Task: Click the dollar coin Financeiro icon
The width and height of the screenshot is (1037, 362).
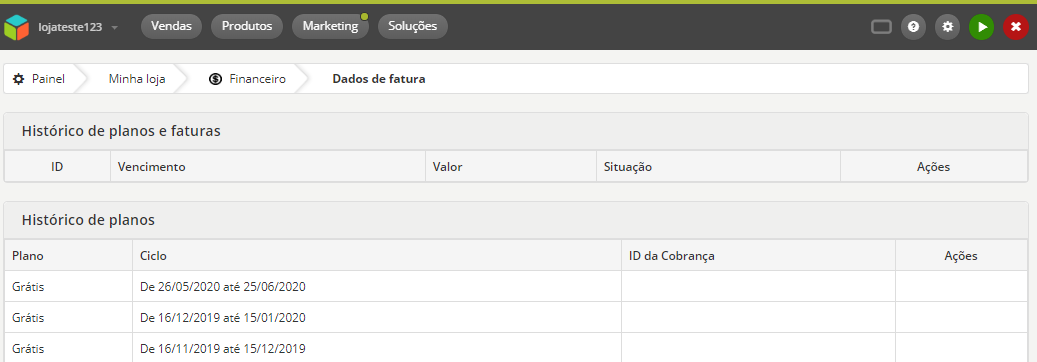Action: (215, 79)
